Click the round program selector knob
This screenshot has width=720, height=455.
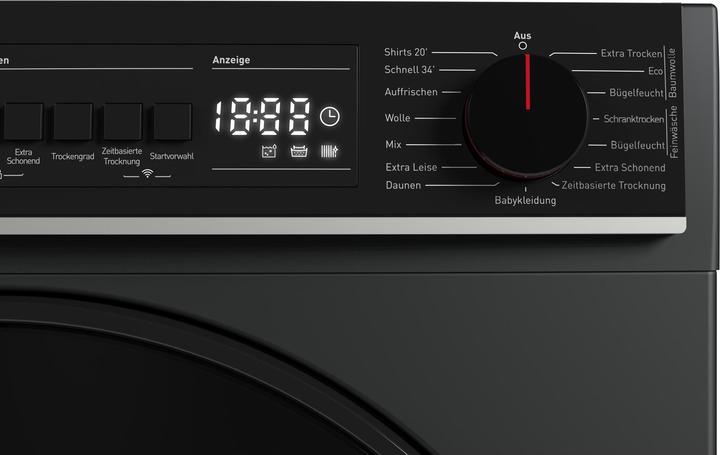pyautogui.click(x=526, y=116)
